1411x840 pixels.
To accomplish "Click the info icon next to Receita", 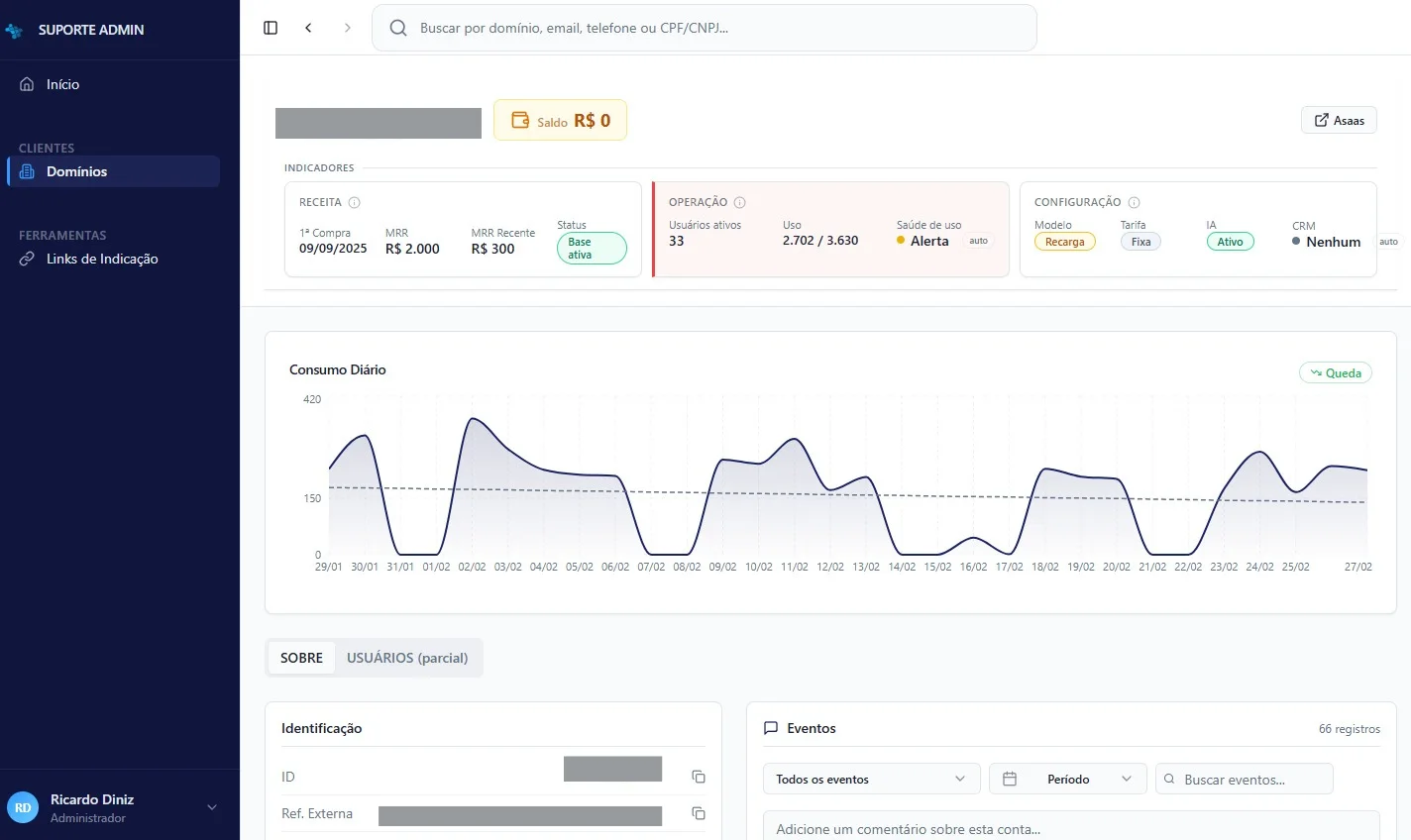I will pyautogui.click(x=354, y=202).
